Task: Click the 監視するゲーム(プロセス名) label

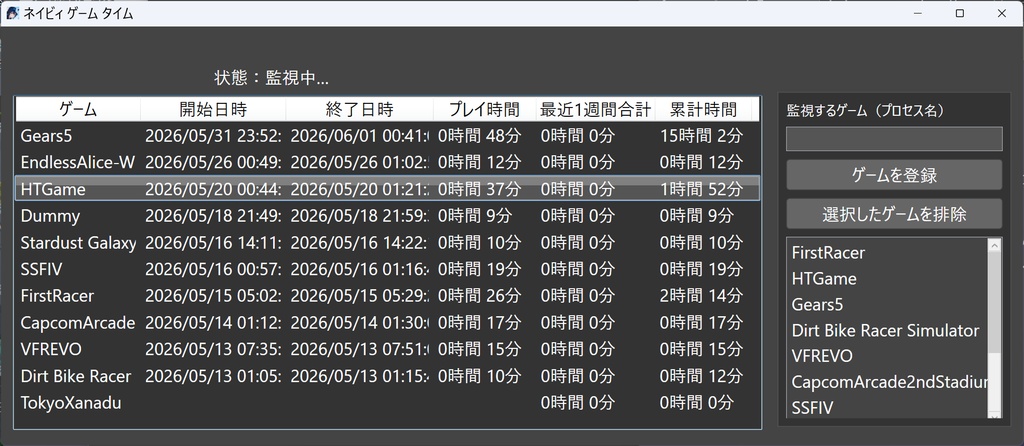Action: tap(865, 110)
